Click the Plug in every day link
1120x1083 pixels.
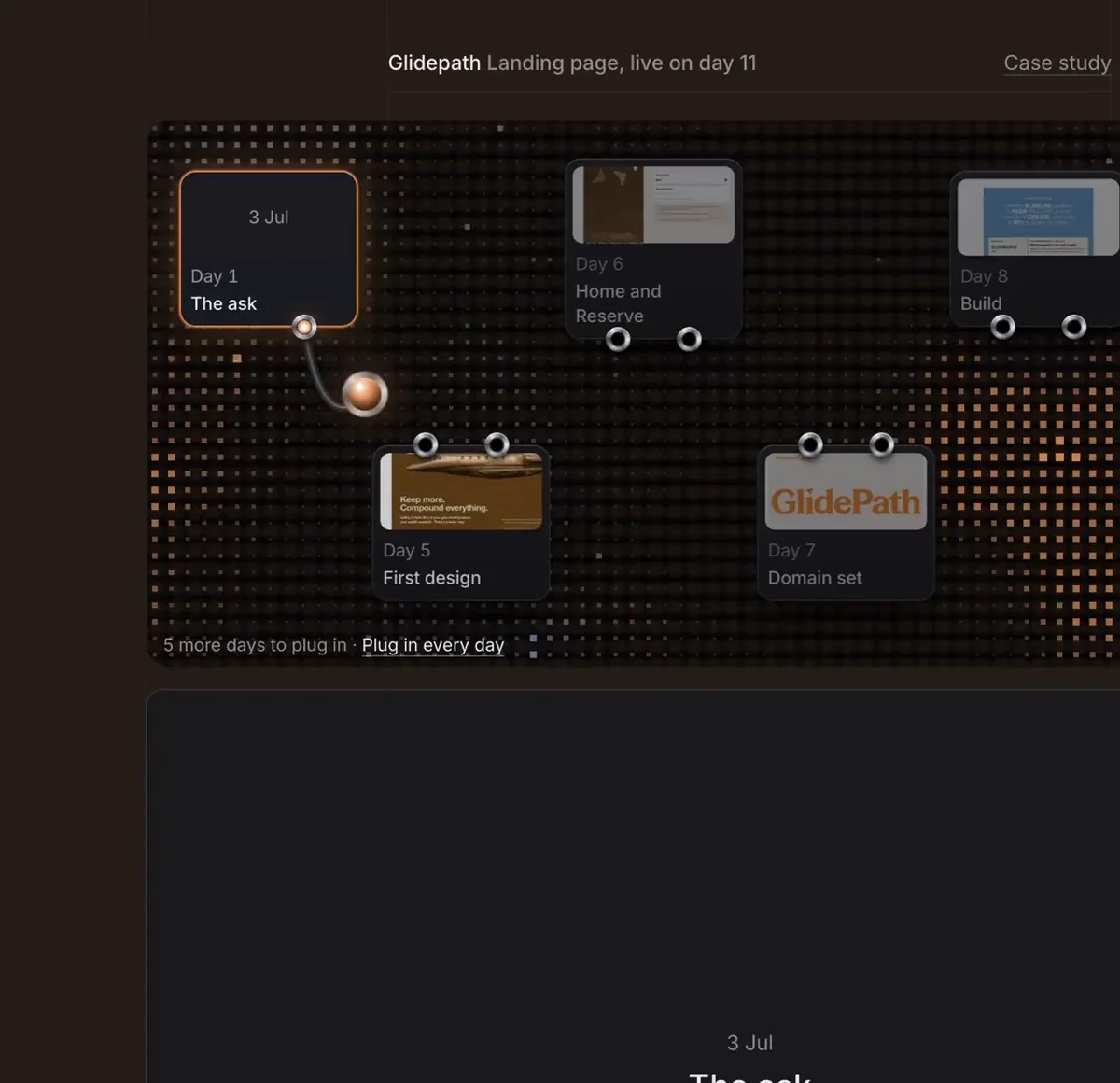pyautogui.click(x=433, y=645)
